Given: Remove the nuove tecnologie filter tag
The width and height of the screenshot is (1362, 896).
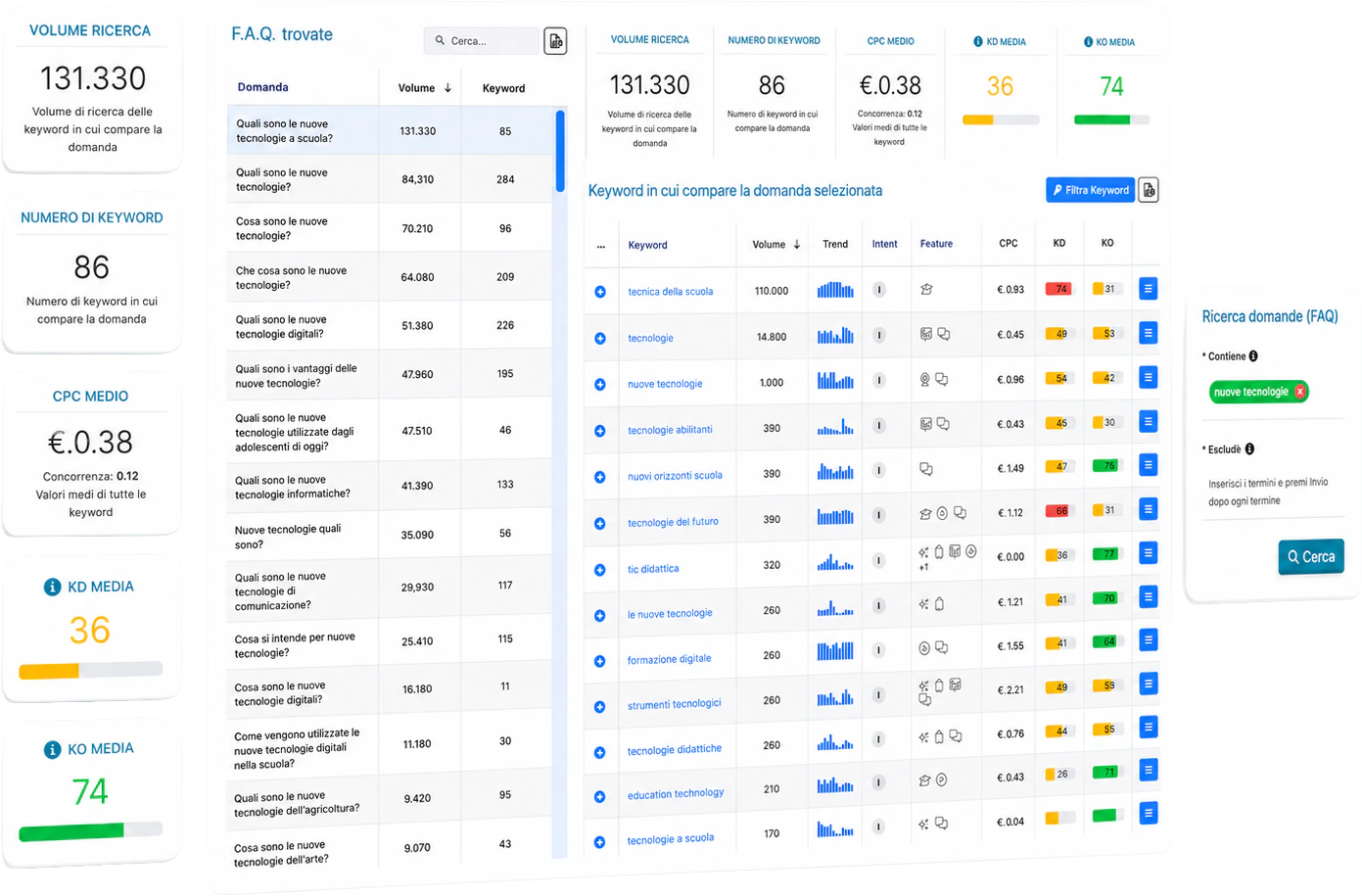Looking at the screenshot, I should (1300, 392).
